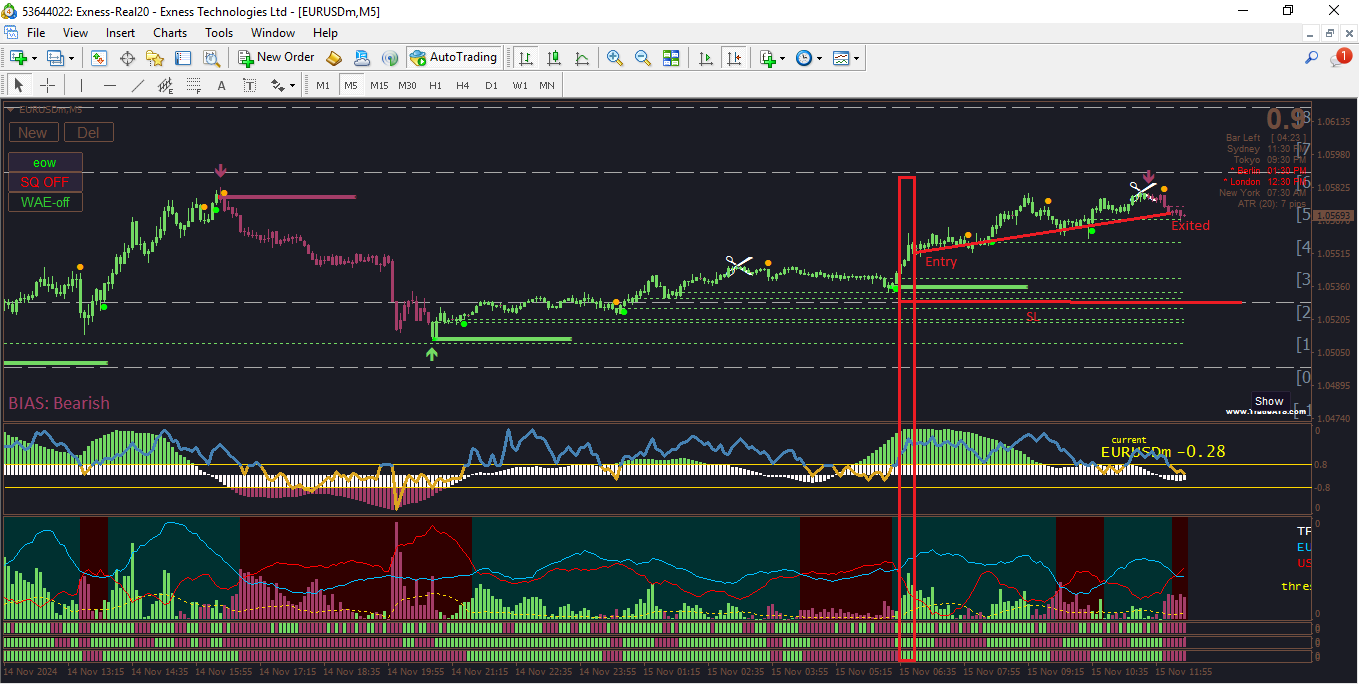Open the Charts menu
The image size is (1359, 685).
pyautogui.click(x=170, y=33)
